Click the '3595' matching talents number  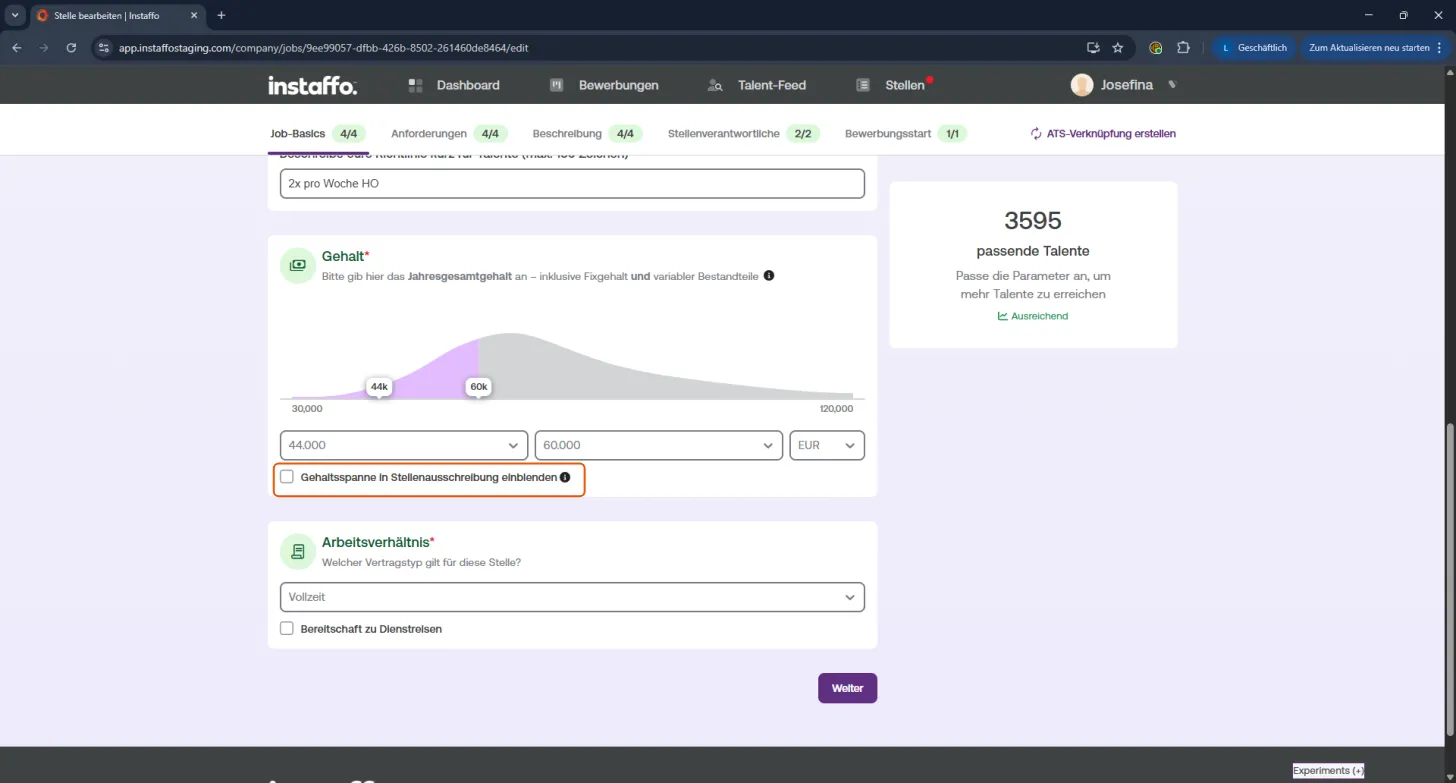point(1033,221)
